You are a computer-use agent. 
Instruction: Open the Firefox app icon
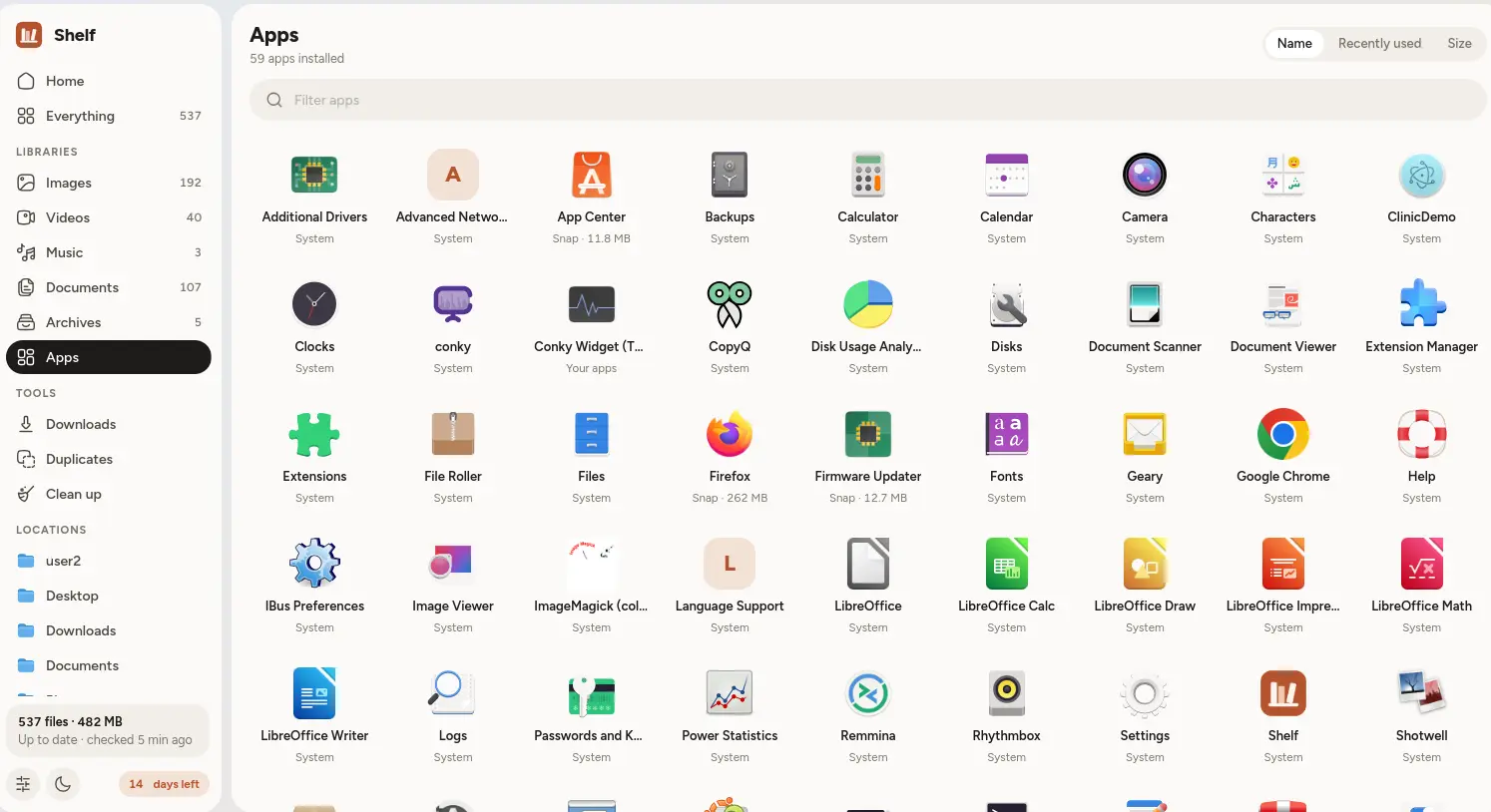pyautogui.click(x=730, y=434)
